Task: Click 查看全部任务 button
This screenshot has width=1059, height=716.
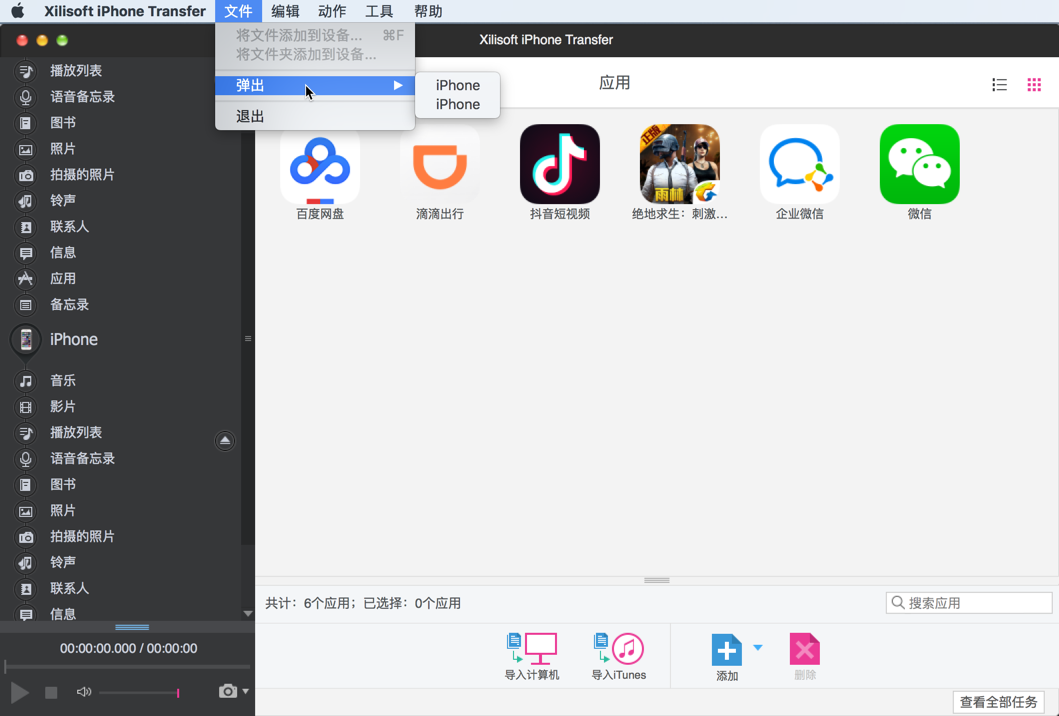Action: tap(998, 702)
